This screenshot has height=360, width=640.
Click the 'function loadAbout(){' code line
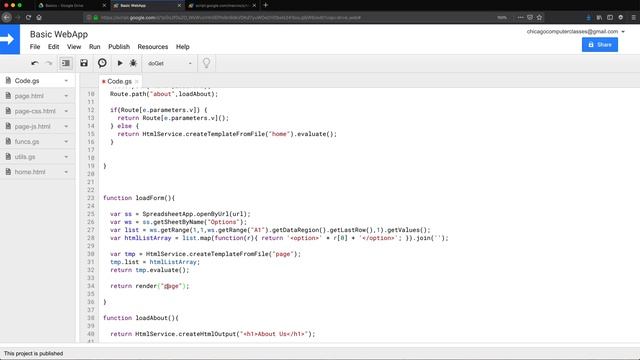pyautogui.click(x=141, y=318)
